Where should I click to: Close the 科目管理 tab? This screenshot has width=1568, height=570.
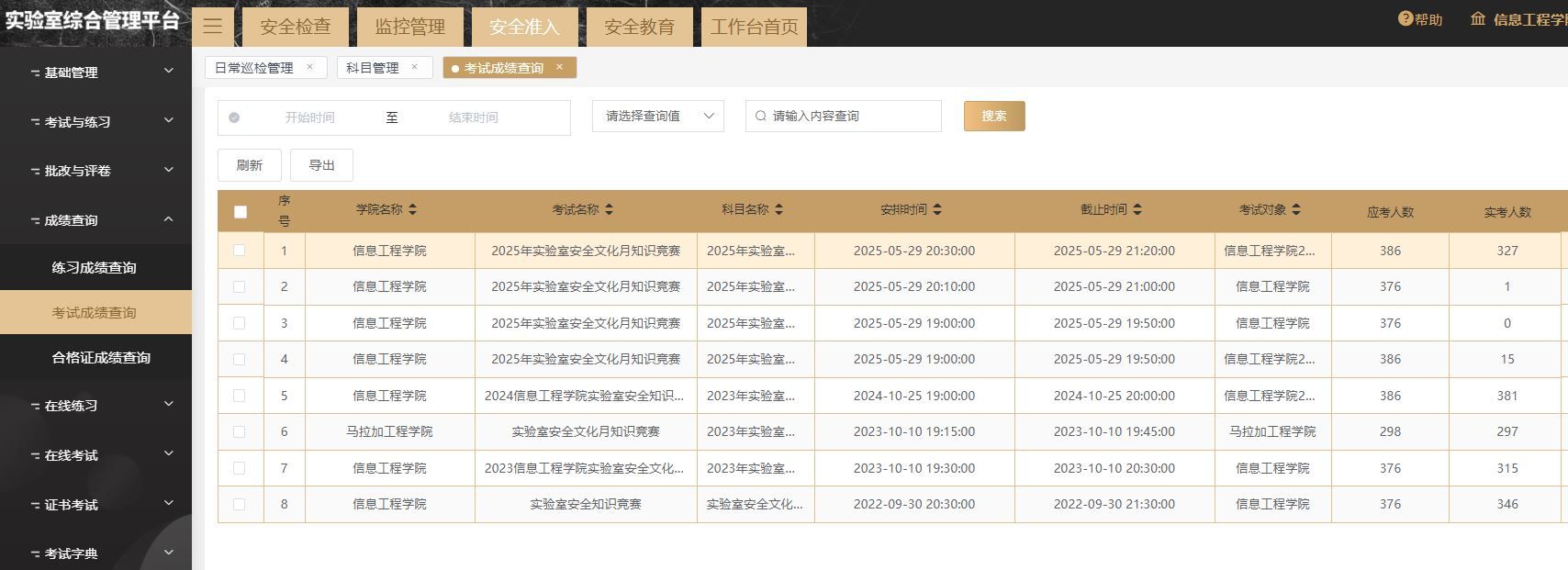[x=414, y=67]
